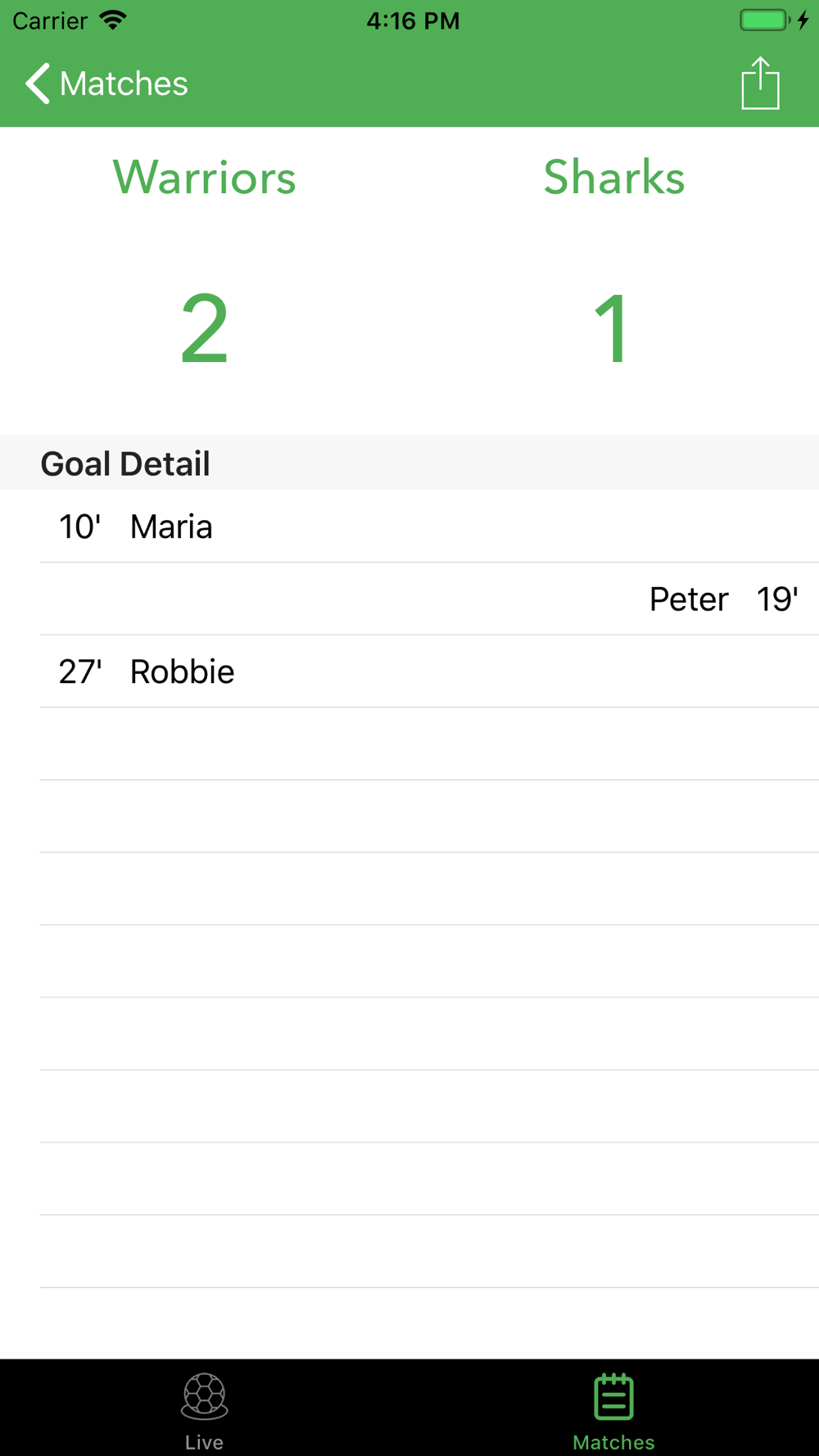This screenshot has height=1456, width=819.
Task: Tap the Wi-Fi status icon
Action: click(113, 20)
